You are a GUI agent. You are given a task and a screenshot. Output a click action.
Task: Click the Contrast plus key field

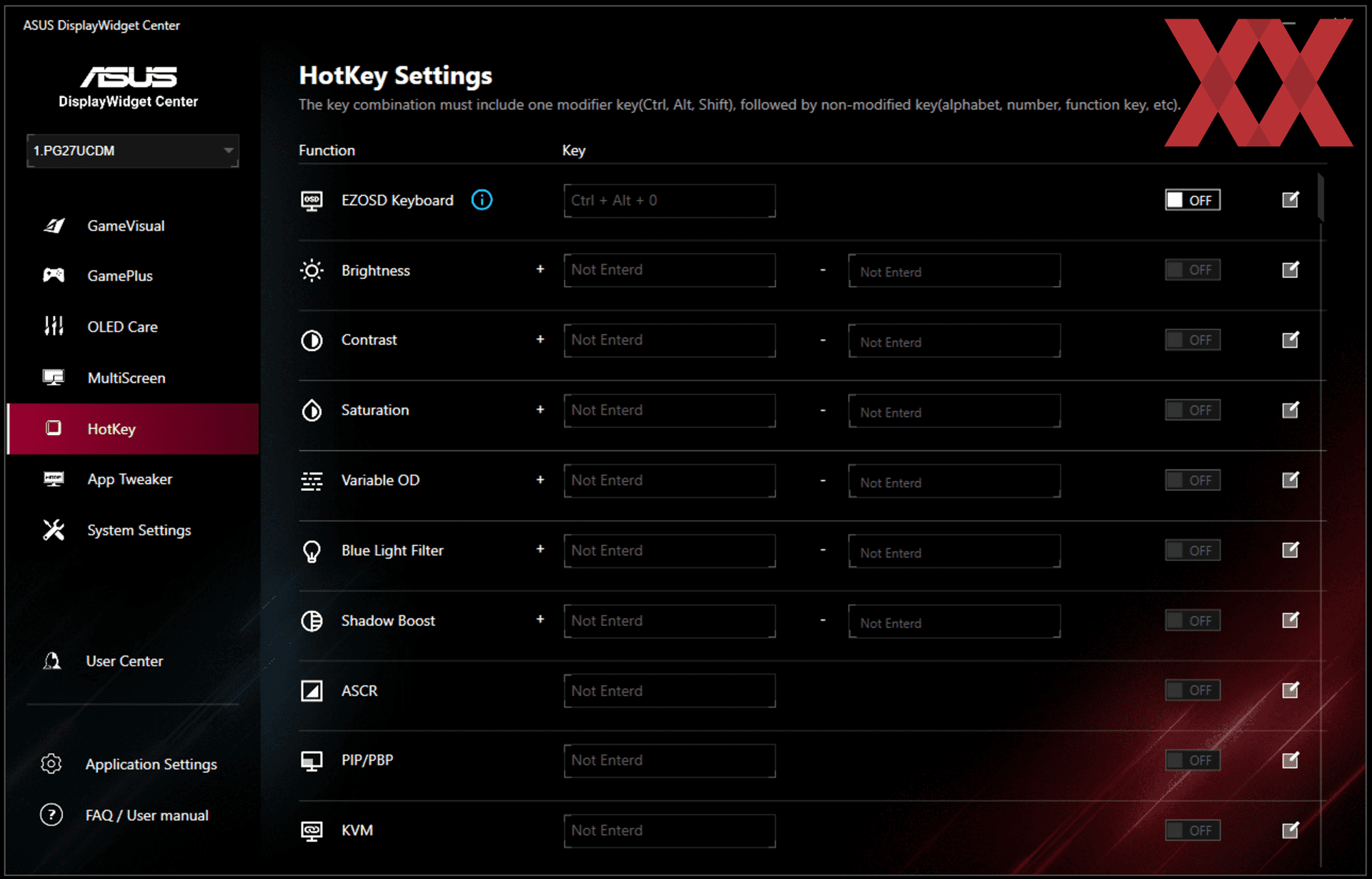click(x=670, y=340)
